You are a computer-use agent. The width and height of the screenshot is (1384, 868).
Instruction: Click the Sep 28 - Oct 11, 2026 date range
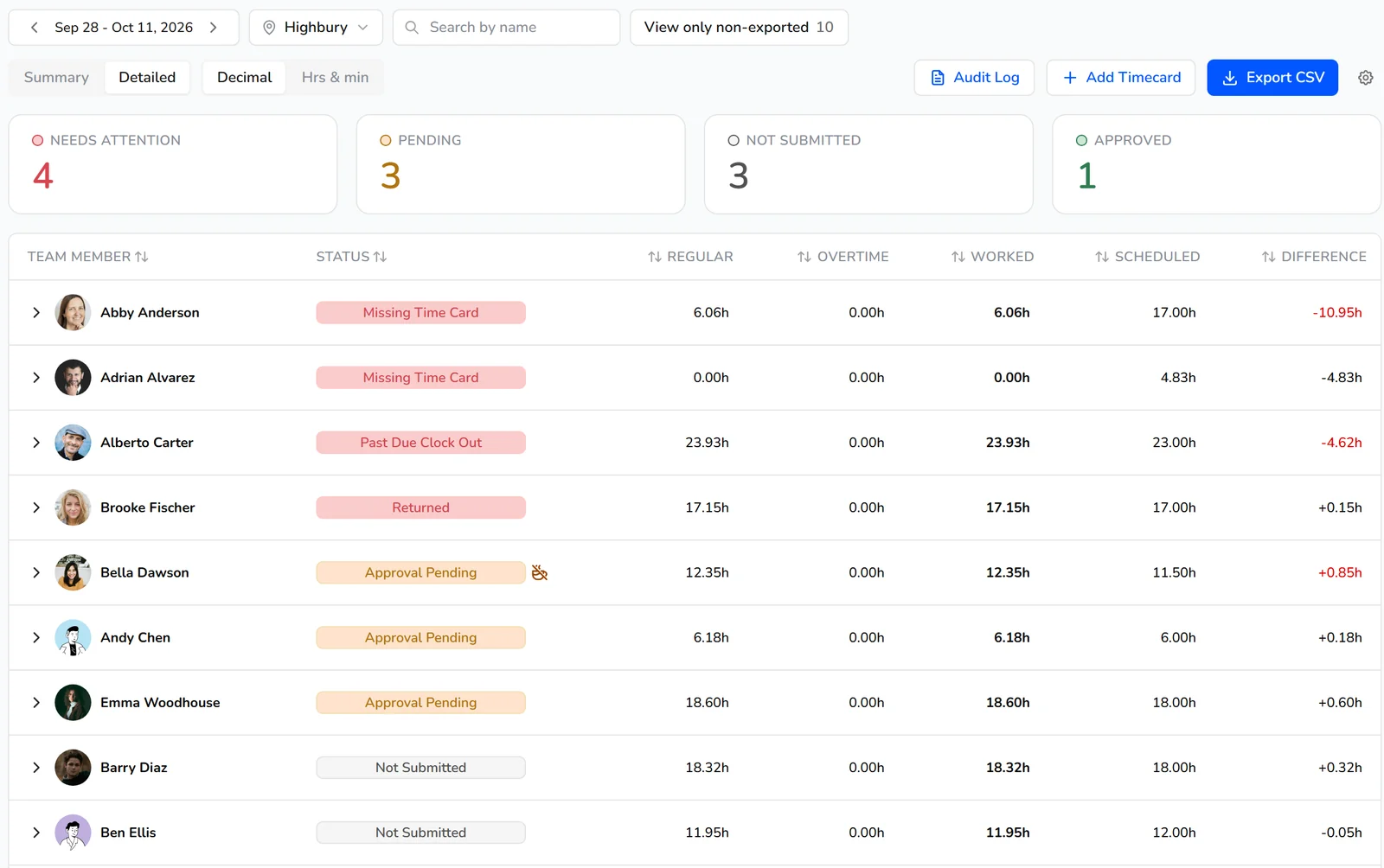click(124, 28)
